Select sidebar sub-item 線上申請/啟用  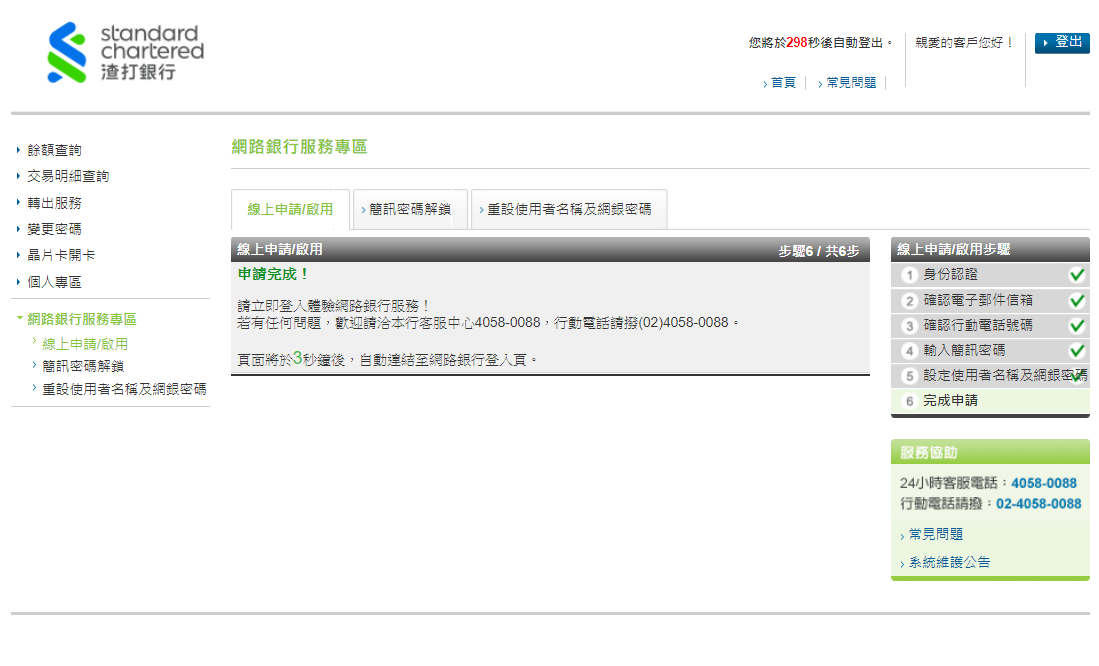pyautogui.click(x=85, y=344)
